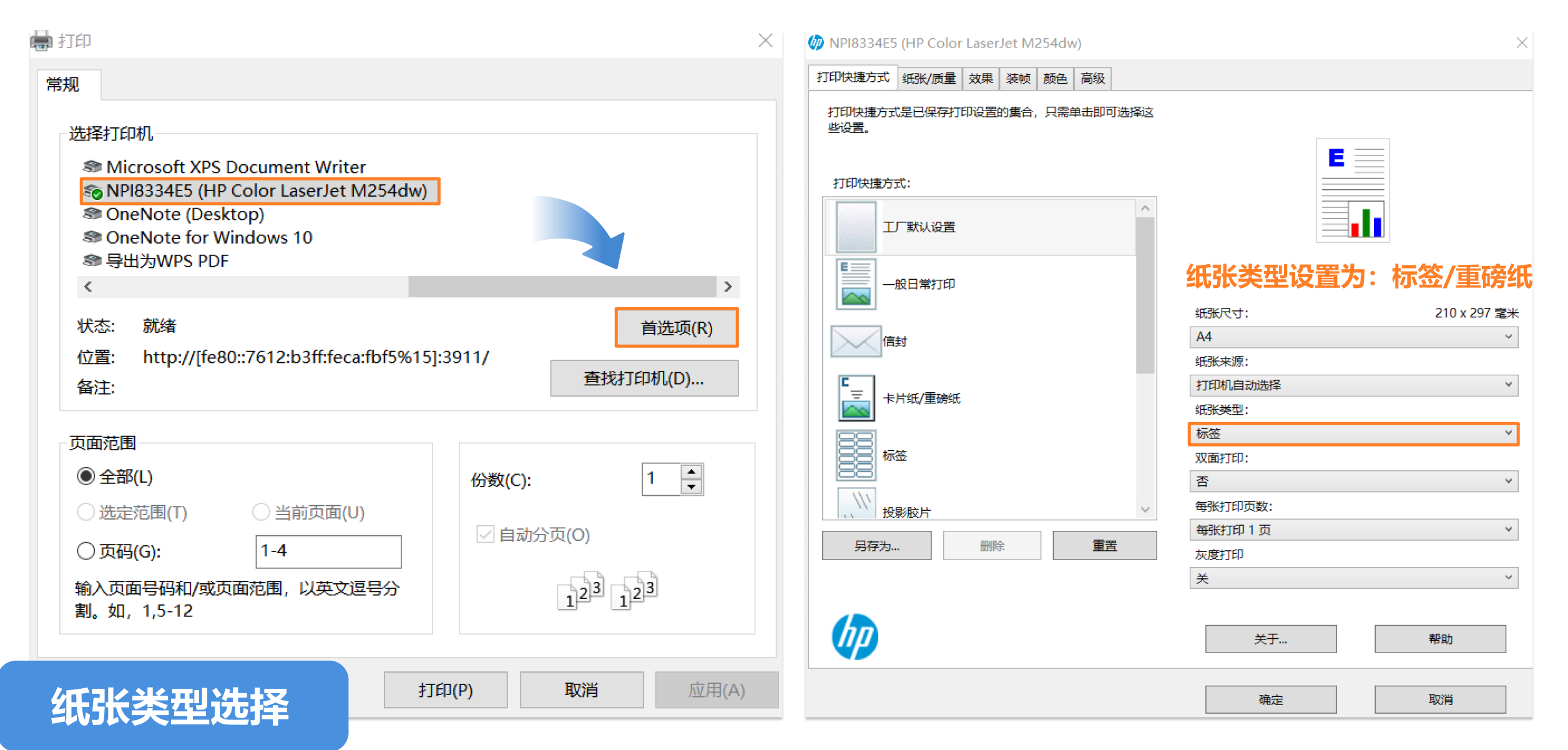Click the OneNote for Windows 10 printer icon

coord(92,237)
